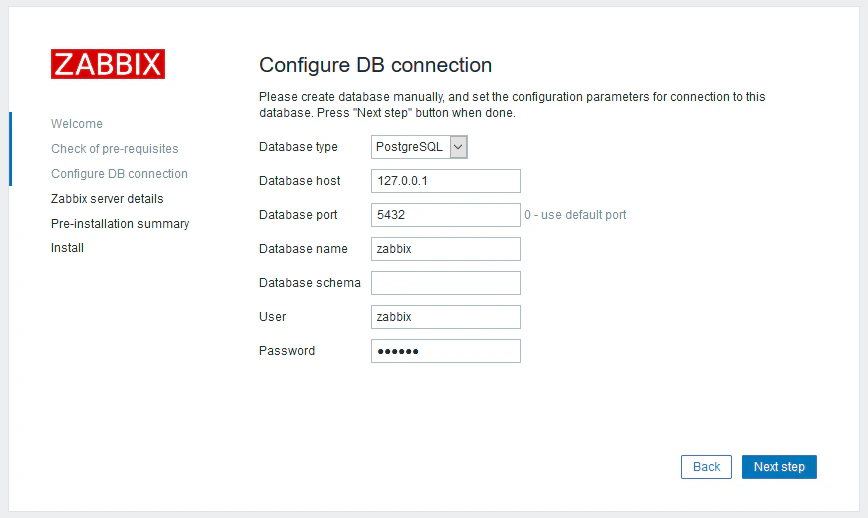Viewport: 868px width, 518px height.
Task: Open Zabbix server details step
Action: tap(107, 199)
